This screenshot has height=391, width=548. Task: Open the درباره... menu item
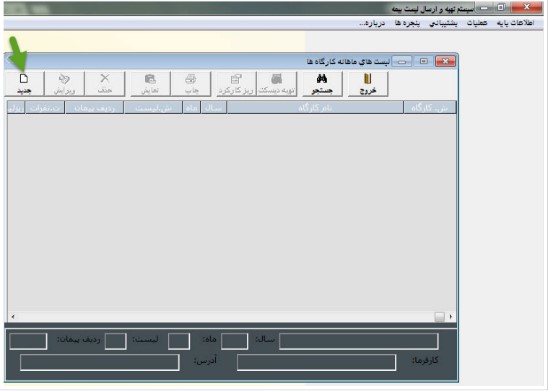click(372, 23)
